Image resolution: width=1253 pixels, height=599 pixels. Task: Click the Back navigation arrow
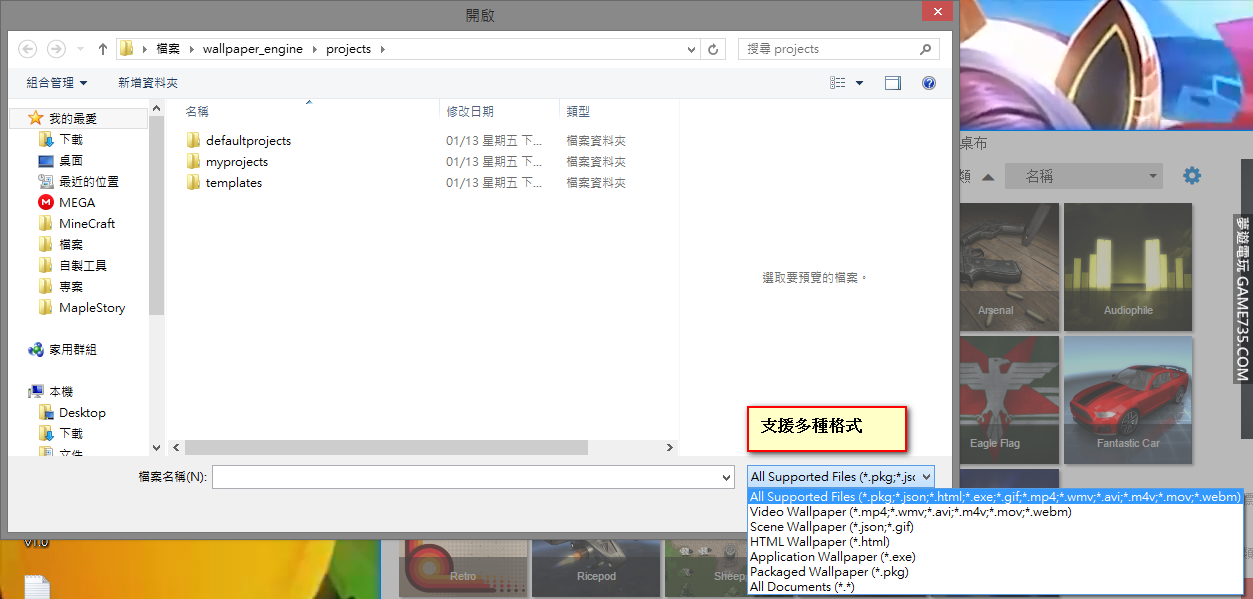pos(28,49)
